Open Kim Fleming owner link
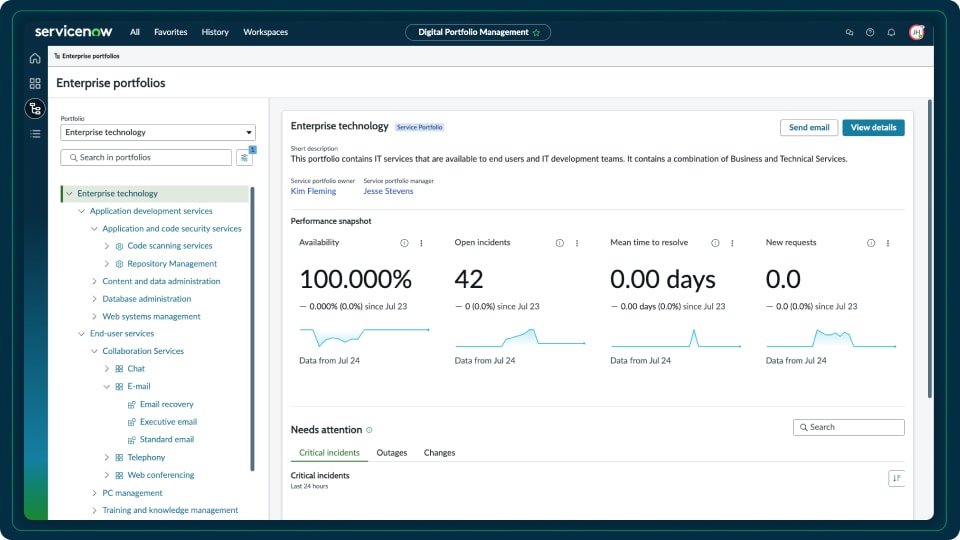This screenshot has height=540, width=960. (x=313, y=191)
